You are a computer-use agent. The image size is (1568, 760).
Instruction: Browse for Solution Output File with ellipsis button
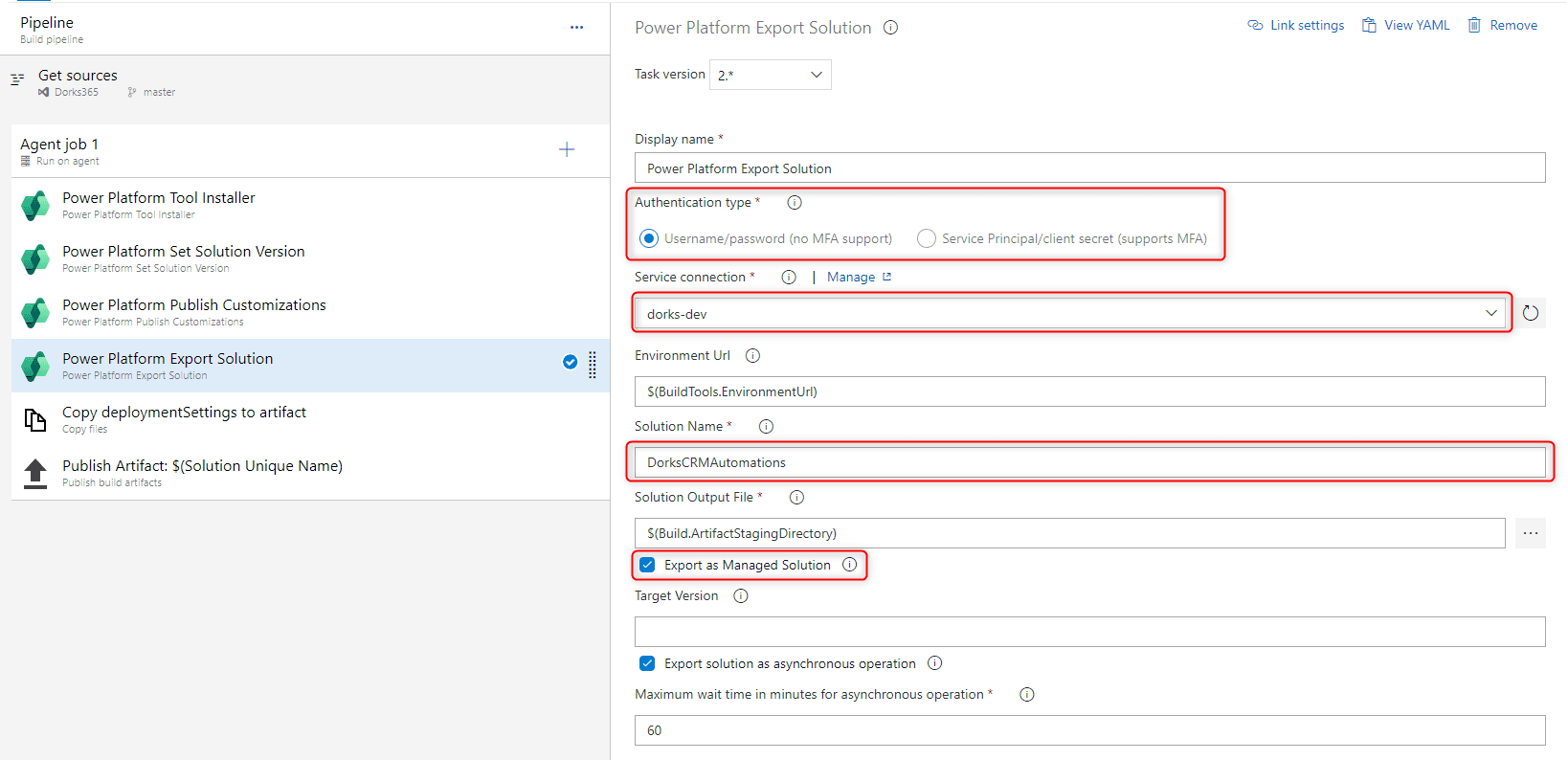point(1531,533)
